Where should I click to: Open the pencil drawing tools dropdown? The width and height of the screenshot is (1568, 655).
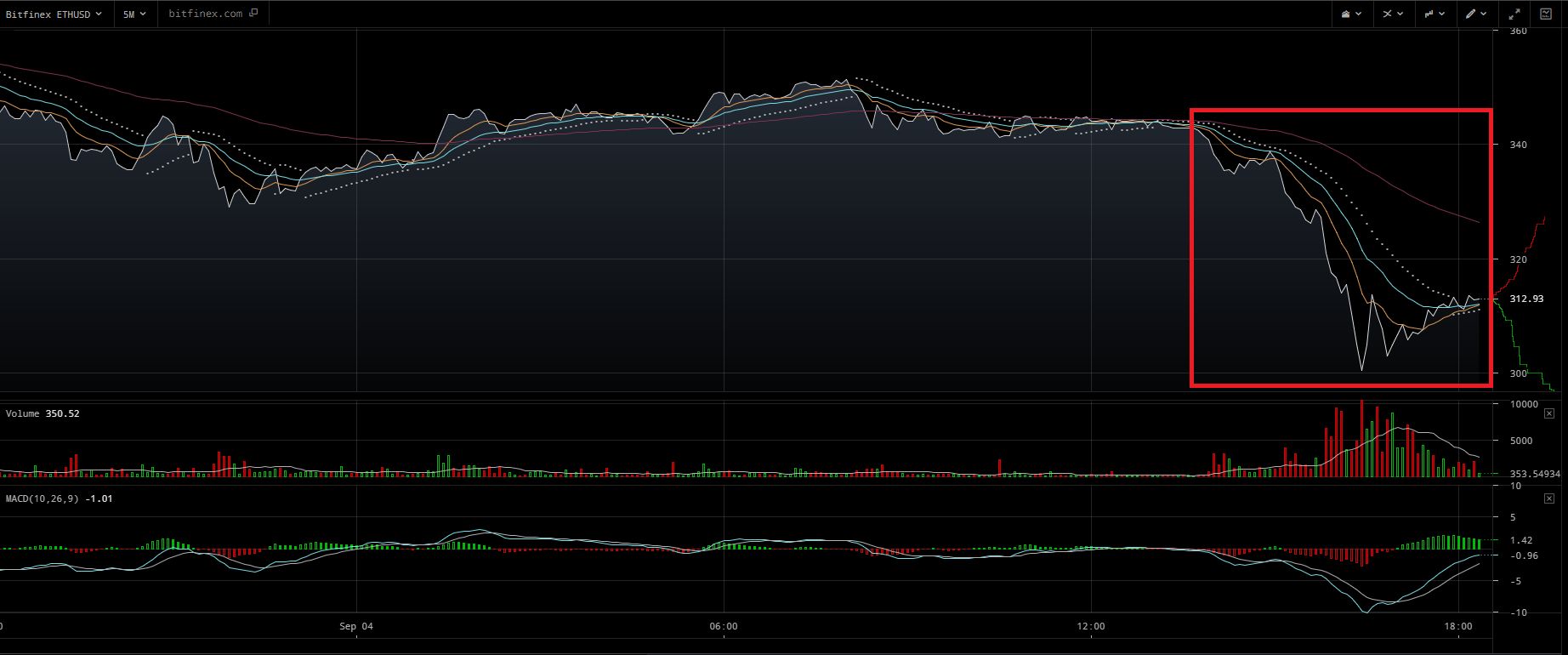[1476, 14]
